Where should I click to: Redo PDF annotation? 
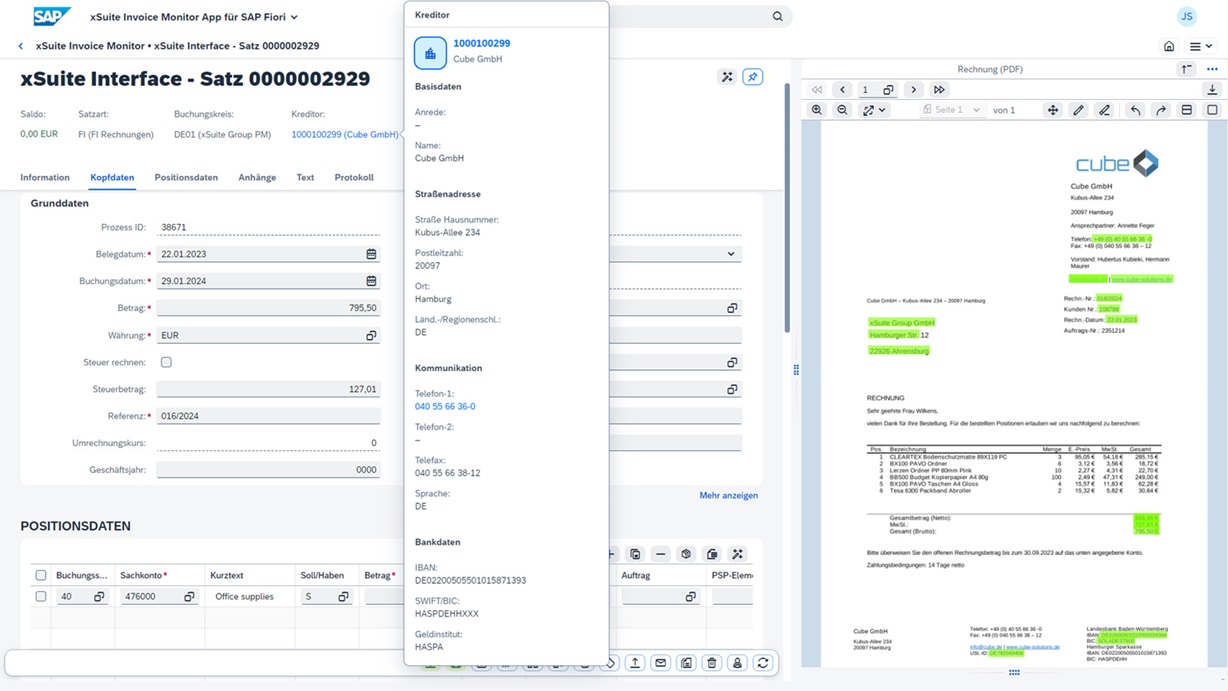[x=1161, y=110]
